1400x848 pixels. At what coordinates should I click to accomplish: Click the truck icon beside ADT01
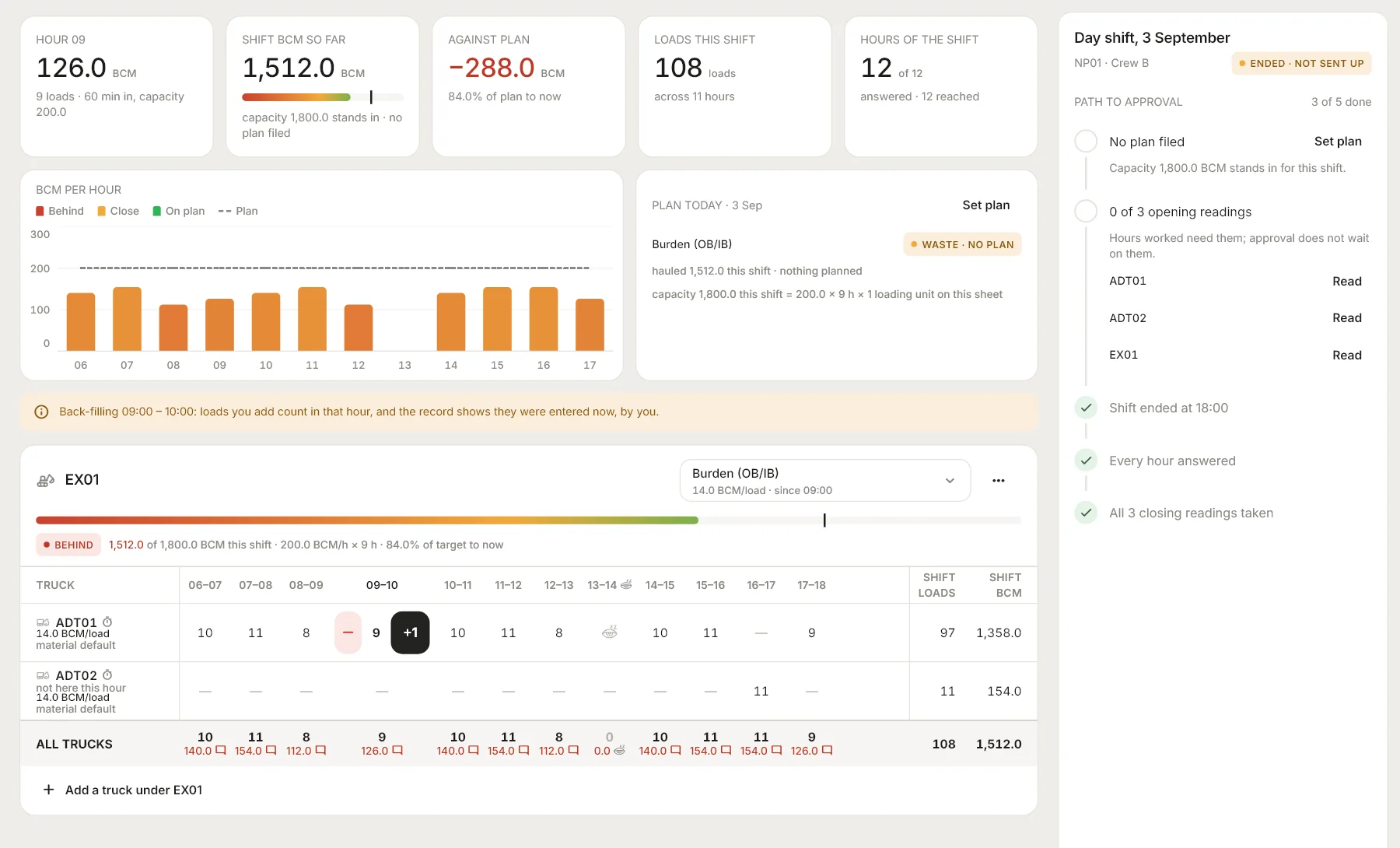point(43,623)
